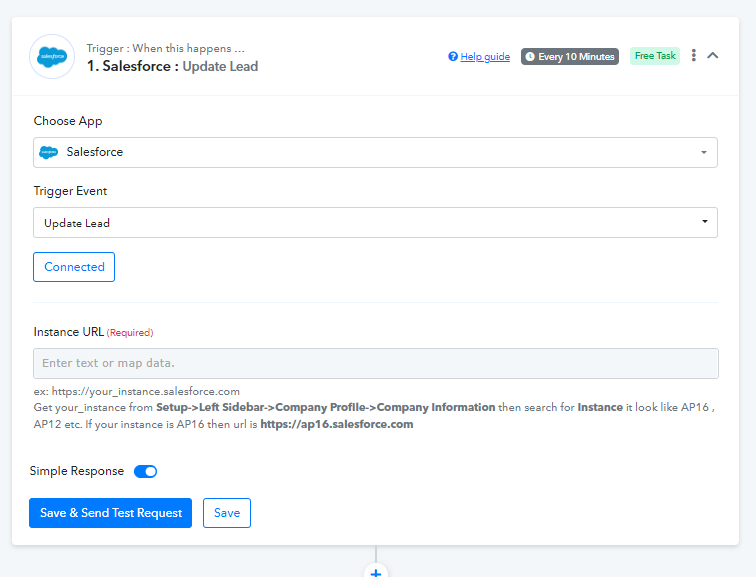Click the 'https://ap16.salesforce.com' example text
This screenshot has height=577, width=756.
(x=337, y=424)
